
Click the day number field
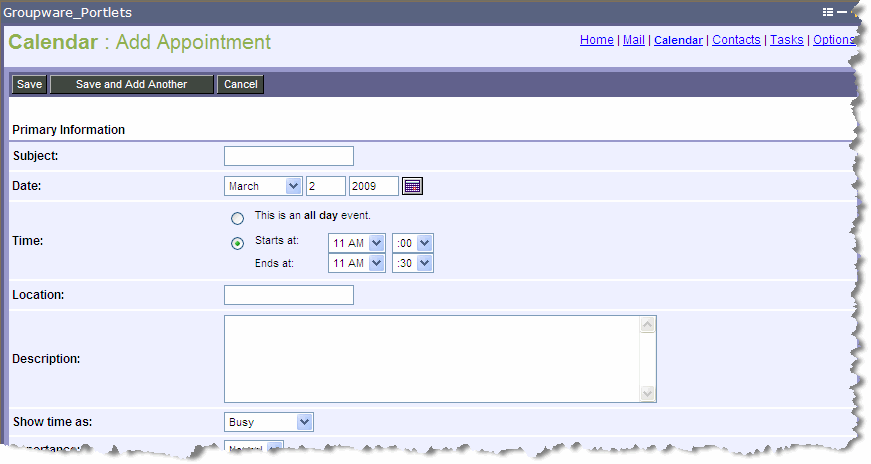[x=326, y=186]
